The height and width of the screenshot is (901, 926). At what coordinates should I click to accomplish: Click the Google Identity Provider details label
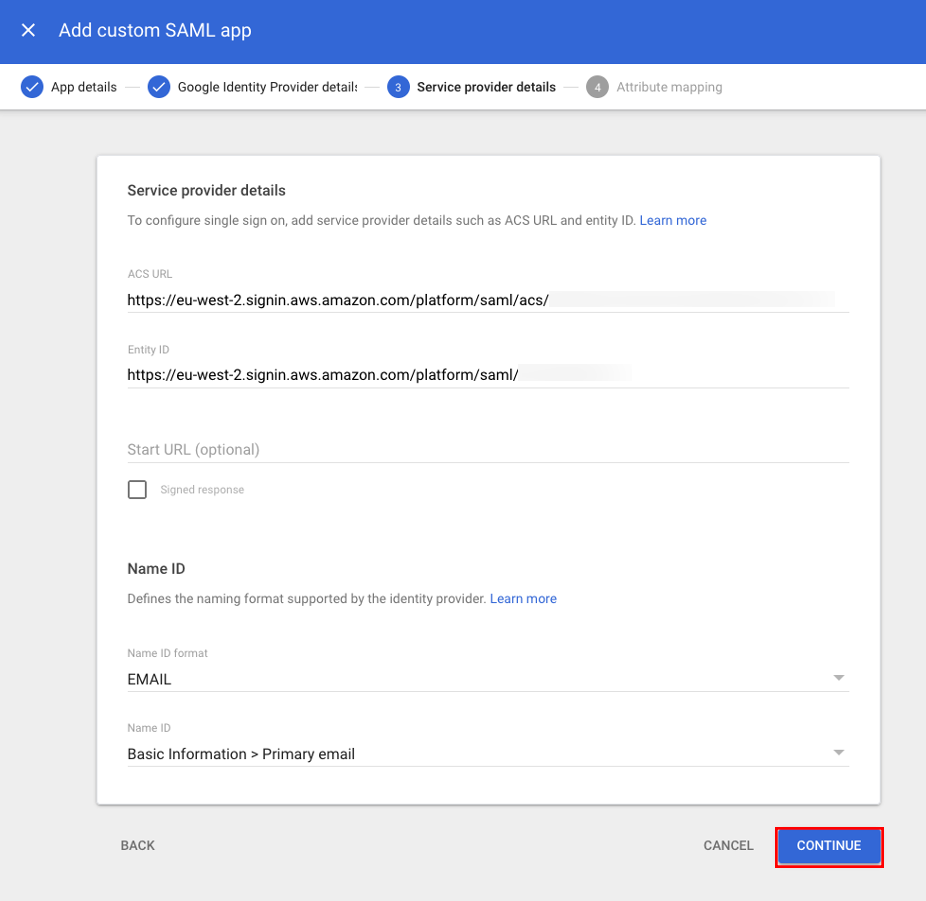click(265, 87)
